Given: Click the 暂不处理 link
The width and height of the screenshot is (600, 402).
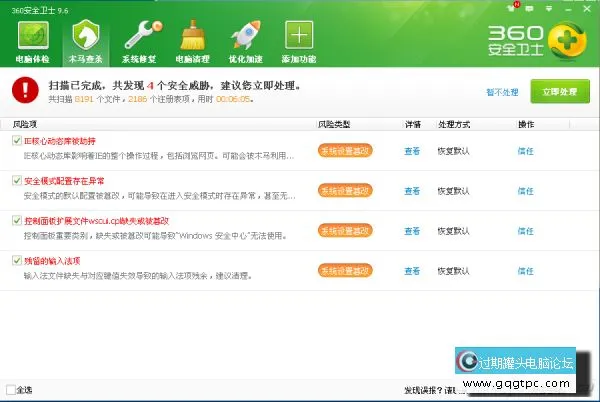Looking at the screenshot, I should tap(502, 92).
